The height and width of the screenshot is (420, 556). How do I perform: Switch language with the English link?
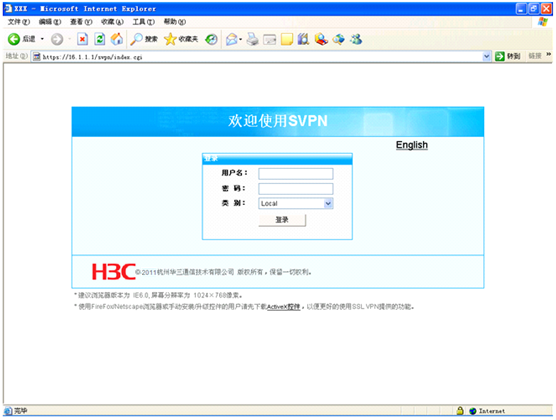point(412,145)
